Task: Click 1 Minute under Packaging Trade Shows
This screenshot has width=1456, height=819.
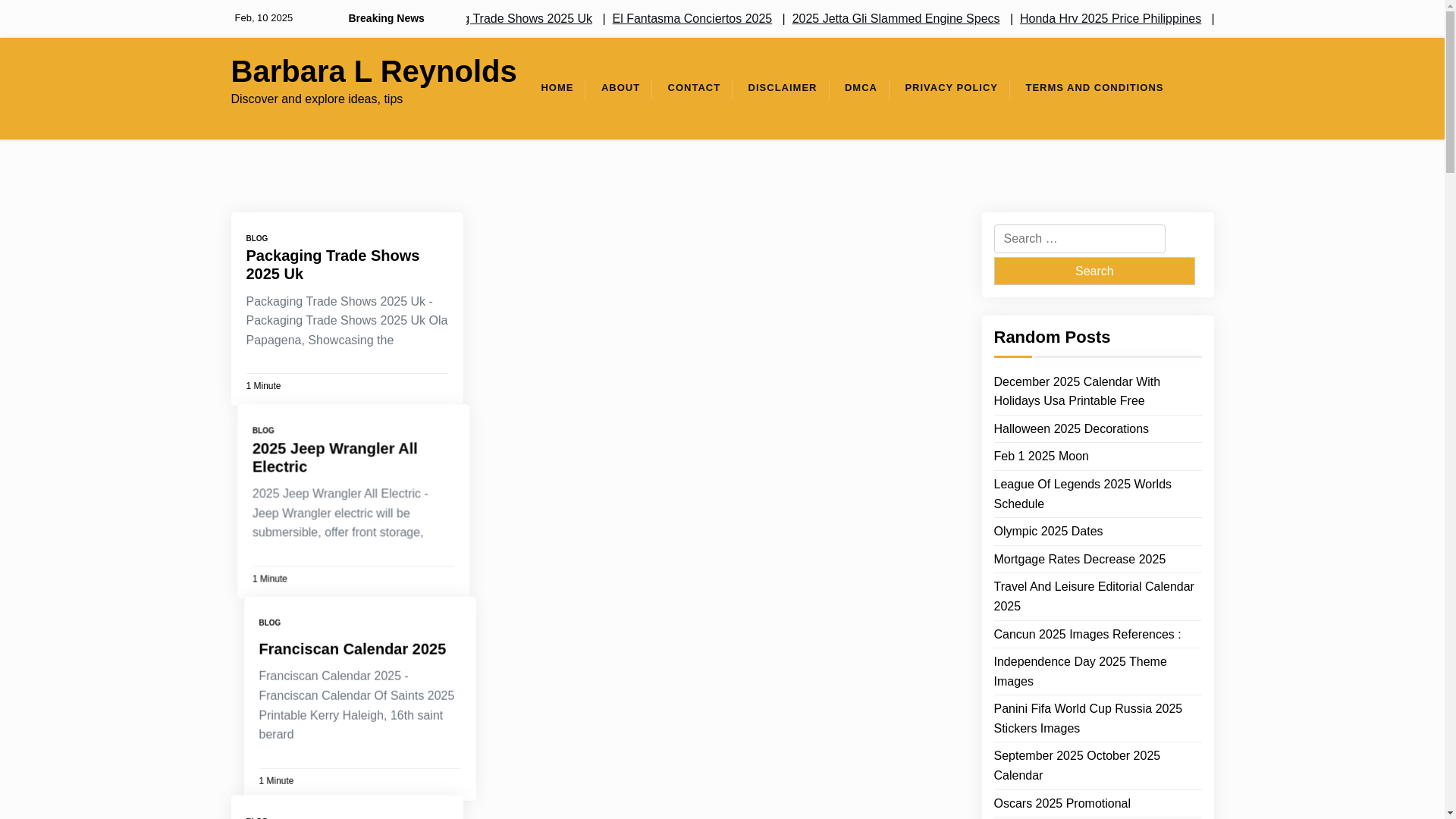Action: pyautogui.click(x=263, y=386)
